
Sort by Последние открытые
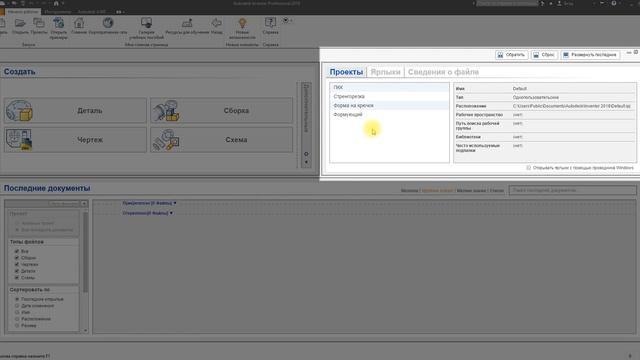pyautogui.click(x=17, y=299)
